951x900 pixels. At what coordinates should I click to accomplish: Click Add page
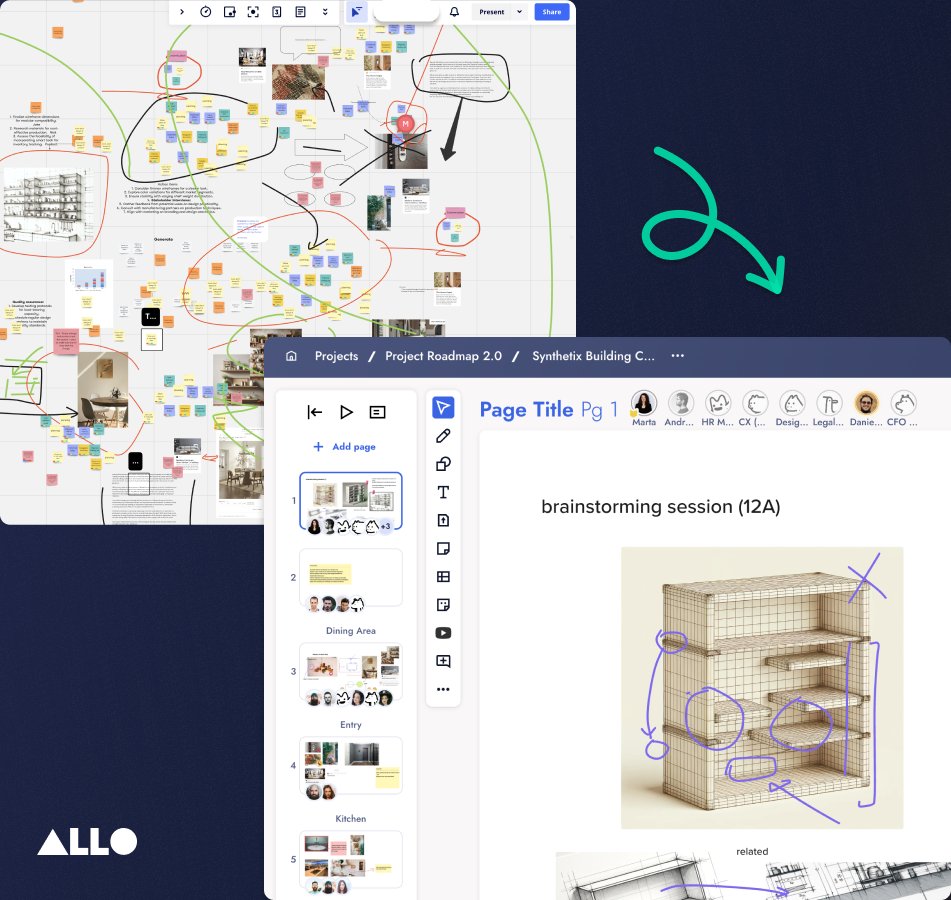point(344,447)
